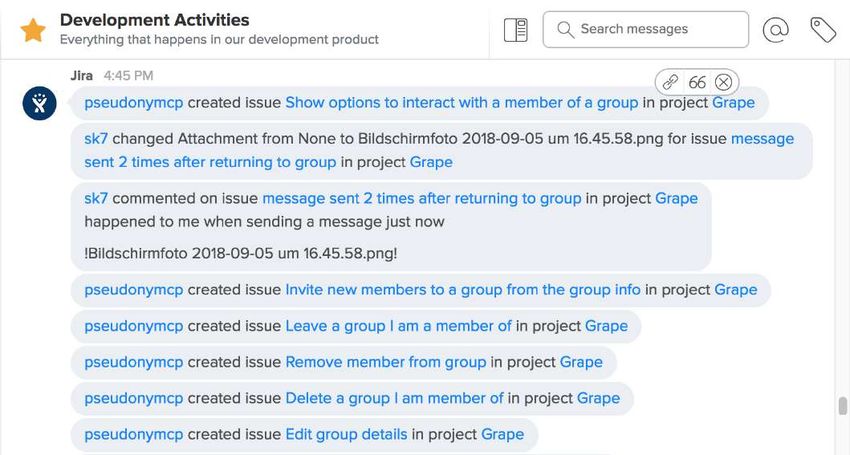The width and height of the screenshot is (850, 455).
Task: Focus the Search messages field
Action: click(646, 29)
